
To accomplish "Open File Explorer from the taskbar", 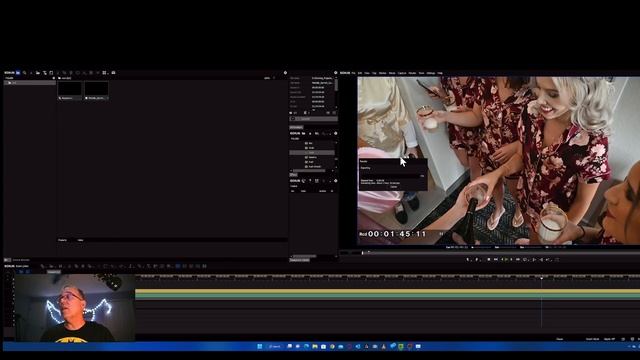I will click(x=315, y=347).
